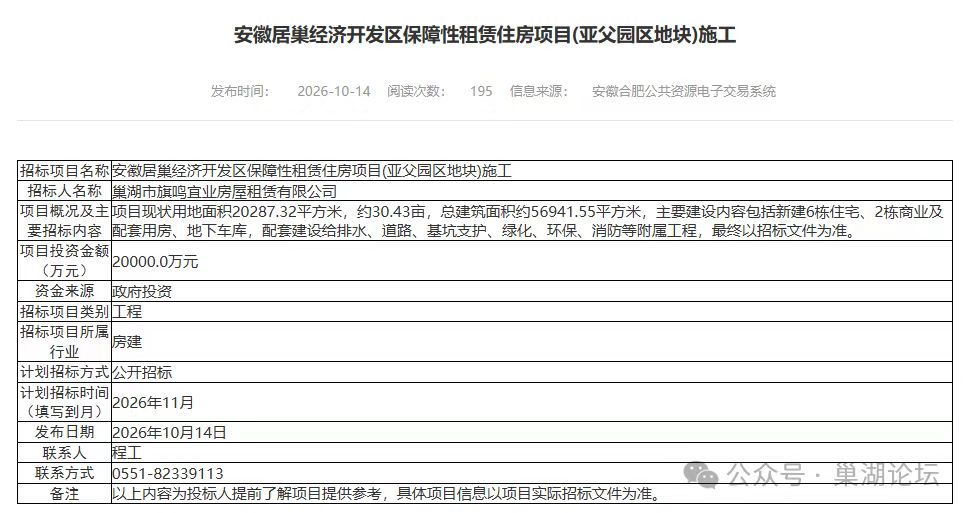970x513 pixels.
Task: Click the 备注 label cell
Action: (x=64, y=494)
